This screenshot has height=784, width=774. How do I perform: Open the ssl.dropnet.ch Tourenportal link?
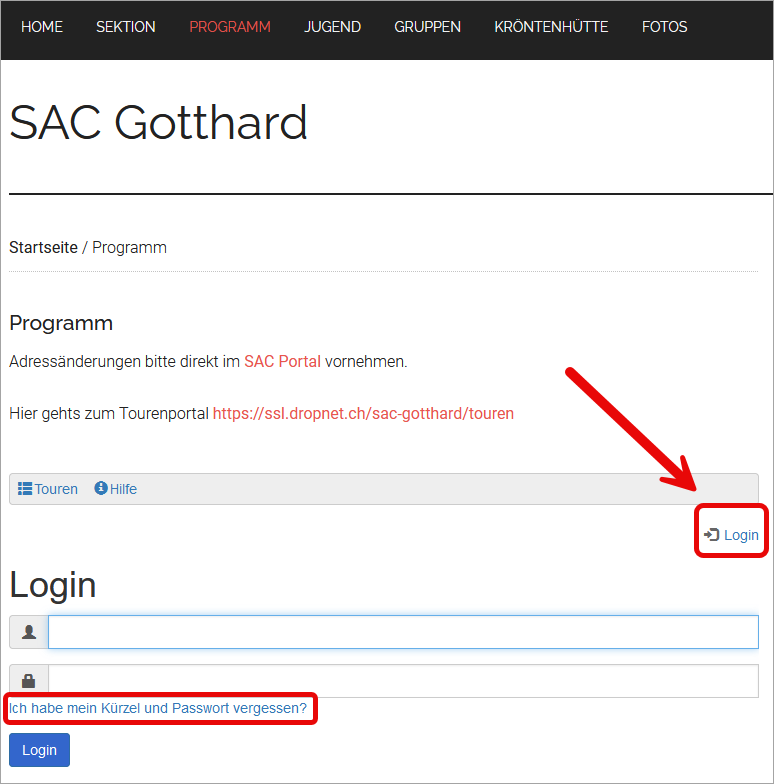point(364,414)
